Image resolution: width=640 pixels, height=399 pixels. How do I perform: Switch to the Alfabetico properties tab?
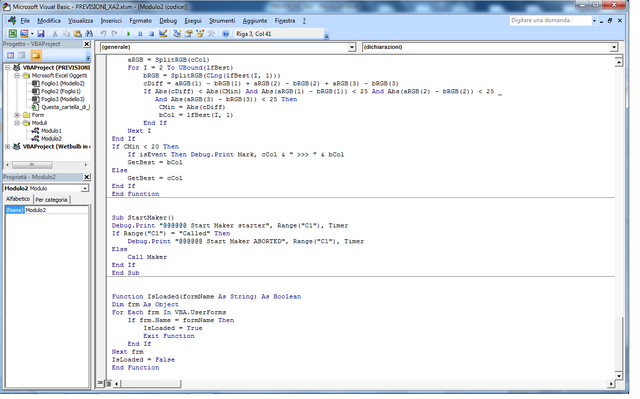point(18,199)
